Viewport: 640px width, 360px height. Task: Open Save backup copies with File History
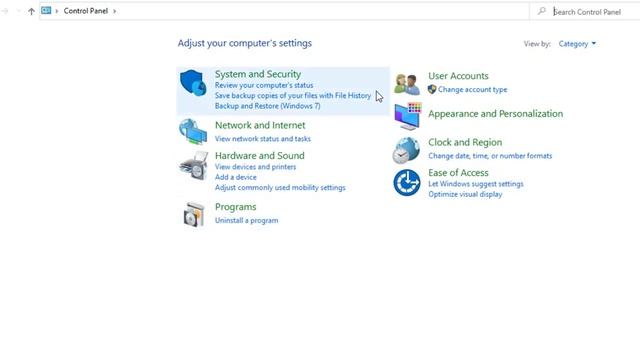(x=293, y=96)
